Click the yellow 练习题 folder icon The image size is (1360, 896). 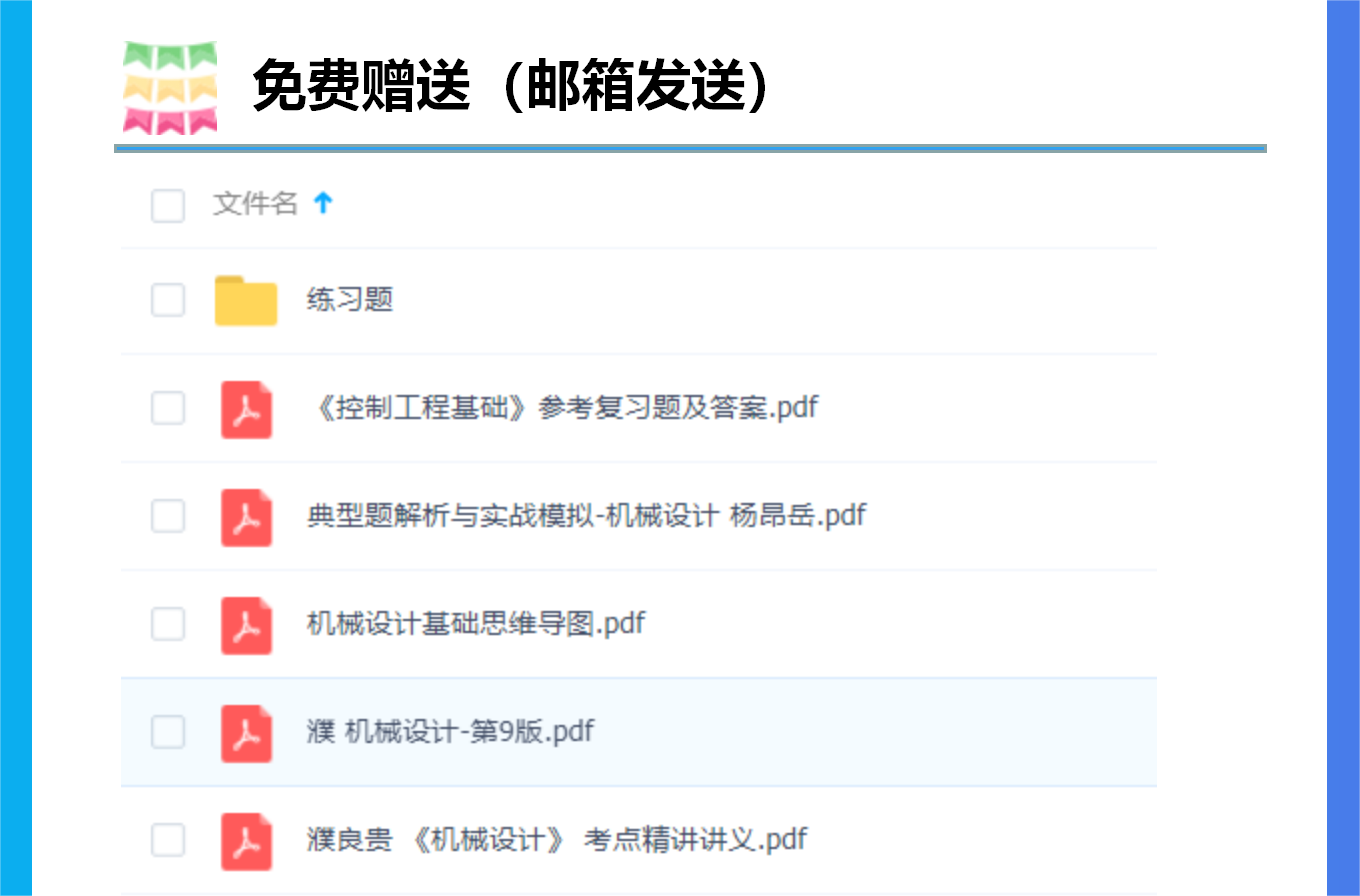point(246,300)
